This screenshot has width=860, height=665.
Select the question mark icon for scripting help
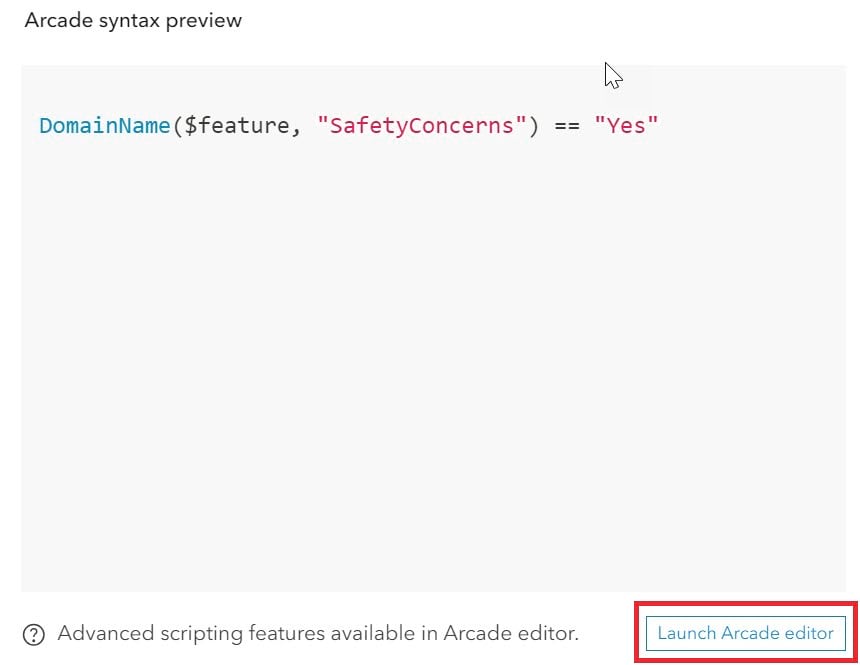[x=34, y=633]
